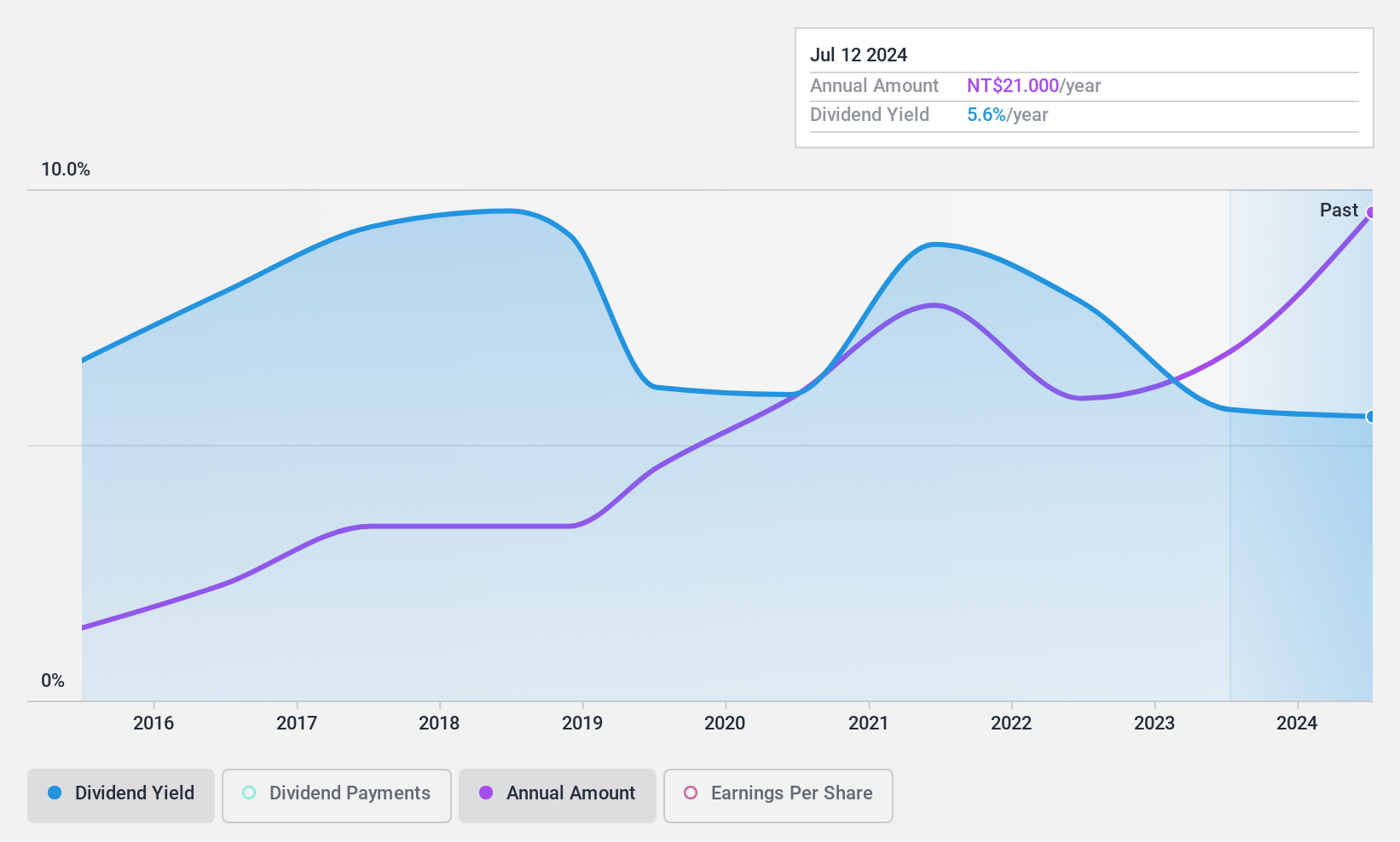Toggle the Annual Amount series
This screenshot has height=842, width=1400.
558,796
